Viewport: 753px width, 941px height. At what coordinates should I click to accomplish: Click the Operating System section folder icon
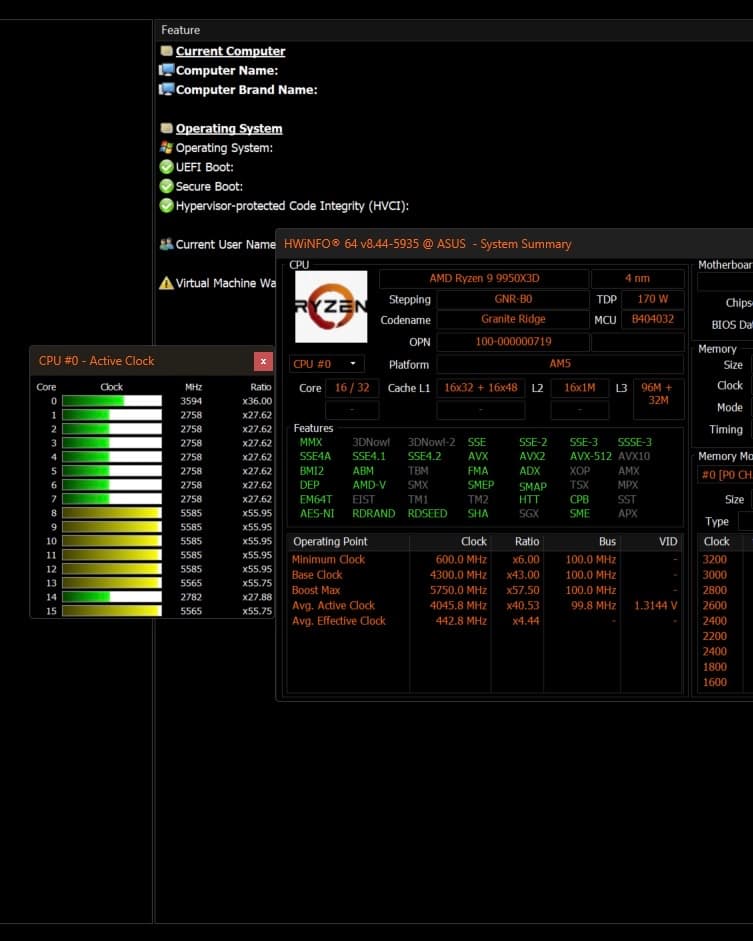pyautogui.click(x=166, y=128)
